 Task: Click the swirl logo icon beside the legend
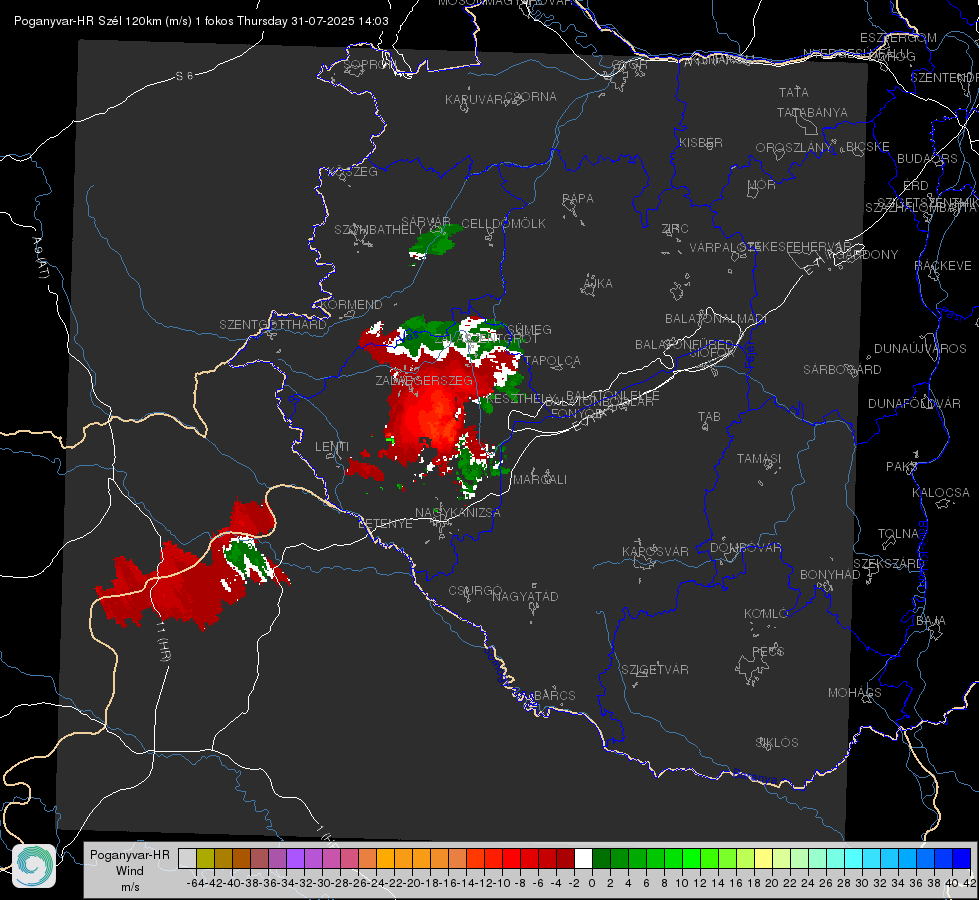tap(34, 866)
